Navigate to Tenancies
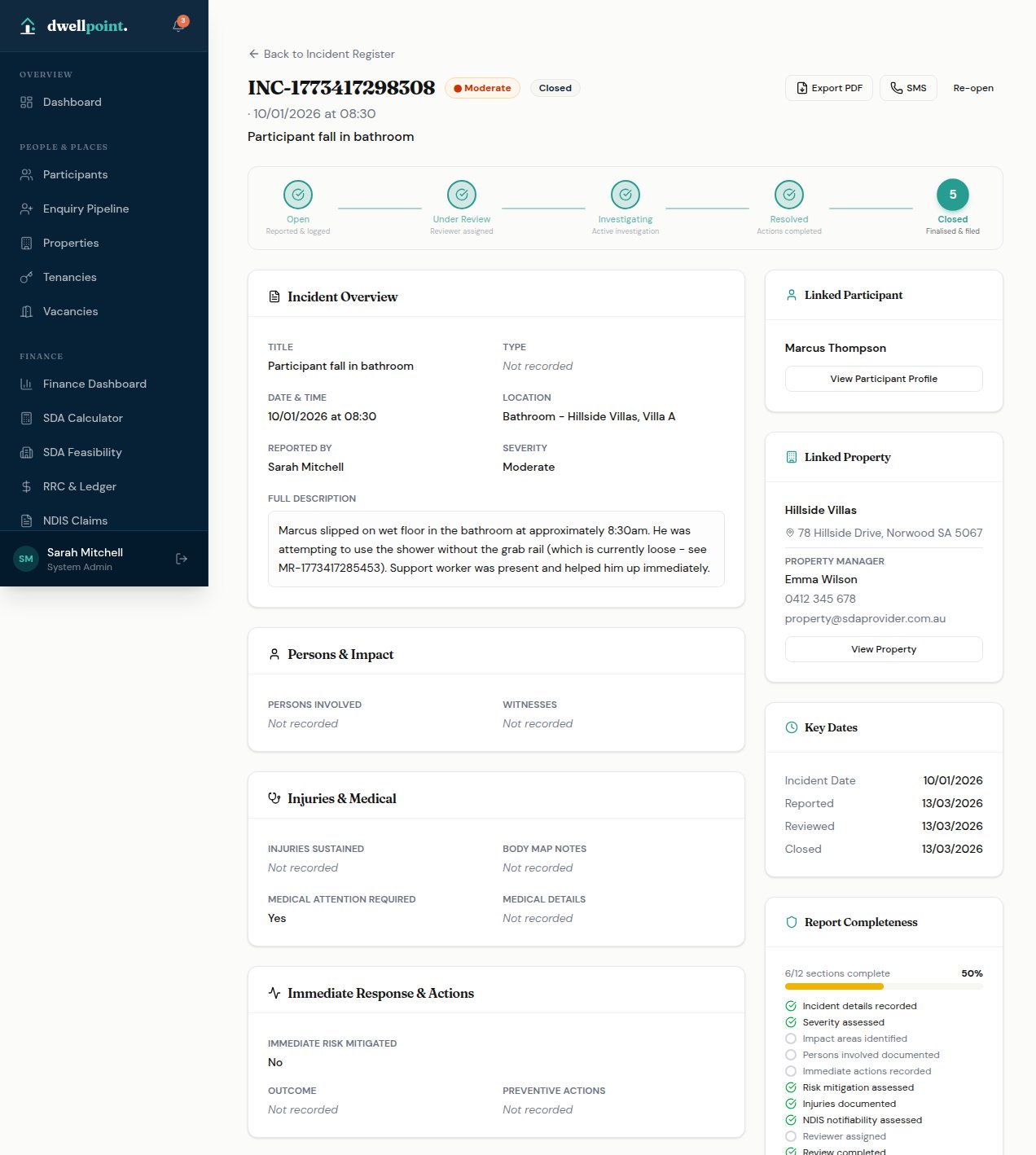Image resolution: width=1036 pixels, height=1155 pixels. (104, 277)
